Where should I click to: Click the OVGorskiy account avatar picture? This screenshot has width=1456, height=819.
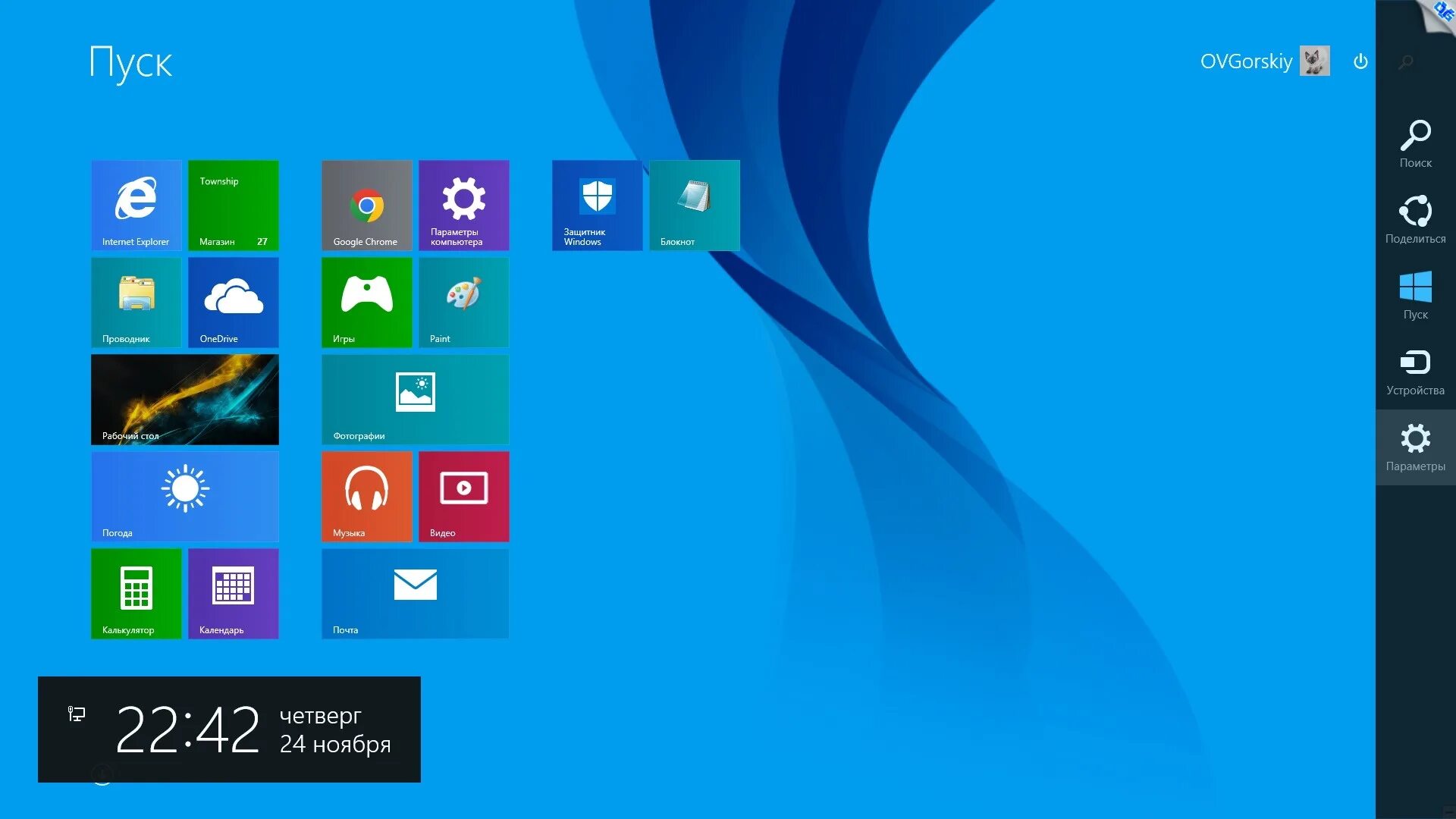click(x=1315, y=61)
